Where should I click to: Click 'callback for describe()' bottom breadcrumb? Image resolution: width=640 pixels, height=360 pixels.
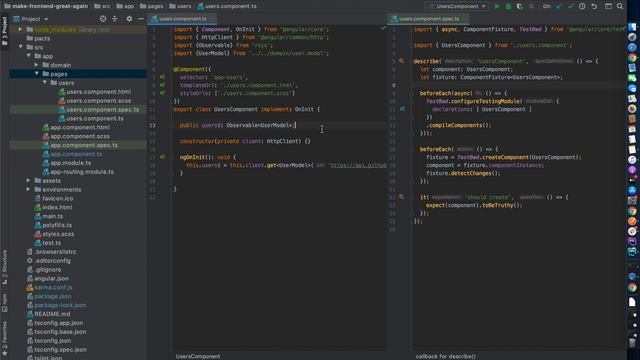click(x=446, y=356)
